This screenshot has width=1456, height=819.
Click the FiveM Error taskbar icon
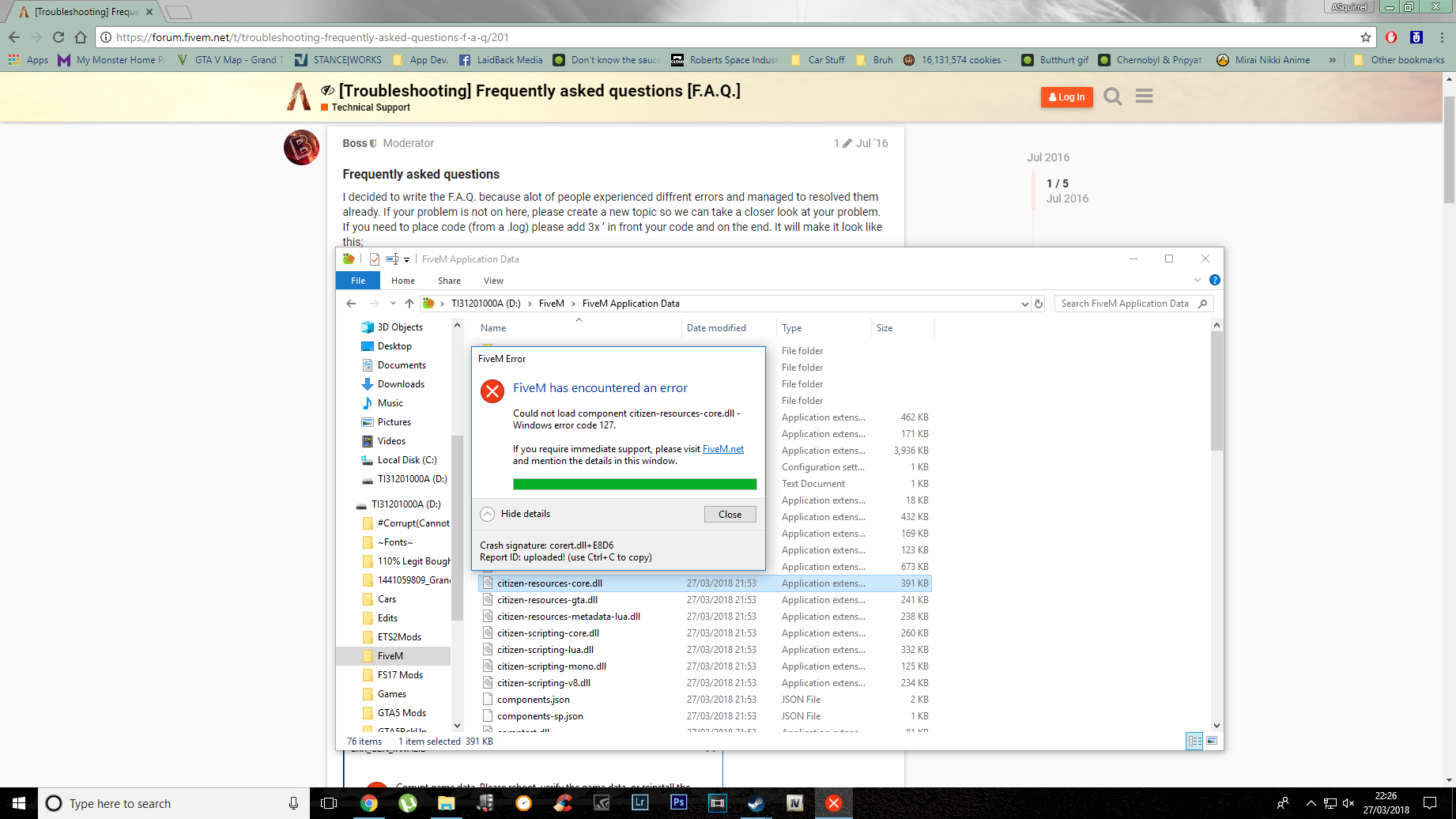pos(833,803)
